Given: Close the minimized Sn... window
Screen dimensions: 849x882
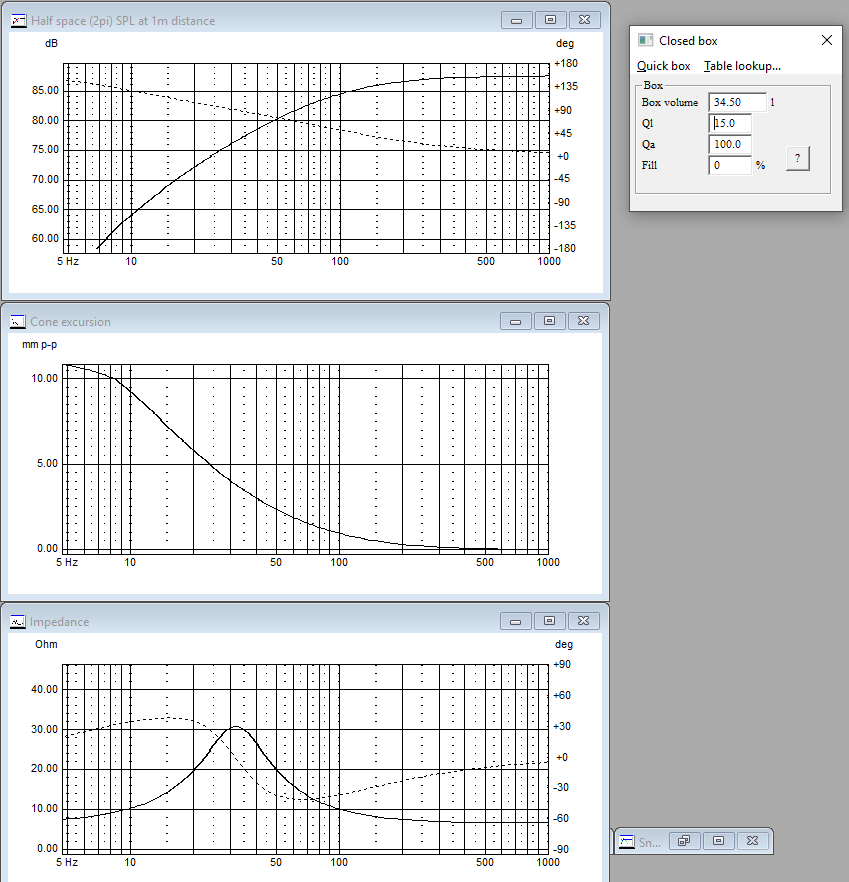Looking at the screenshot, I should click(x=752, y=841).
